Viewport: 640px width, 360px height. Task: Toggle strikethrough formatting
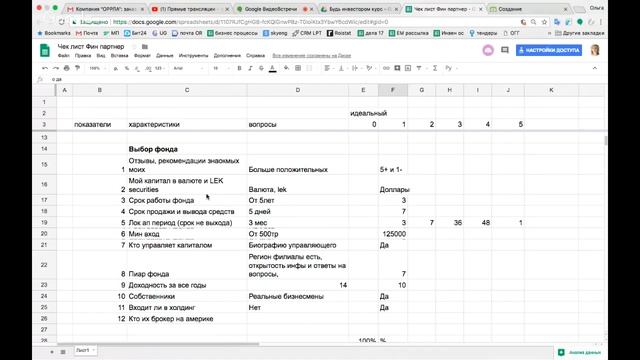point(261,68)
